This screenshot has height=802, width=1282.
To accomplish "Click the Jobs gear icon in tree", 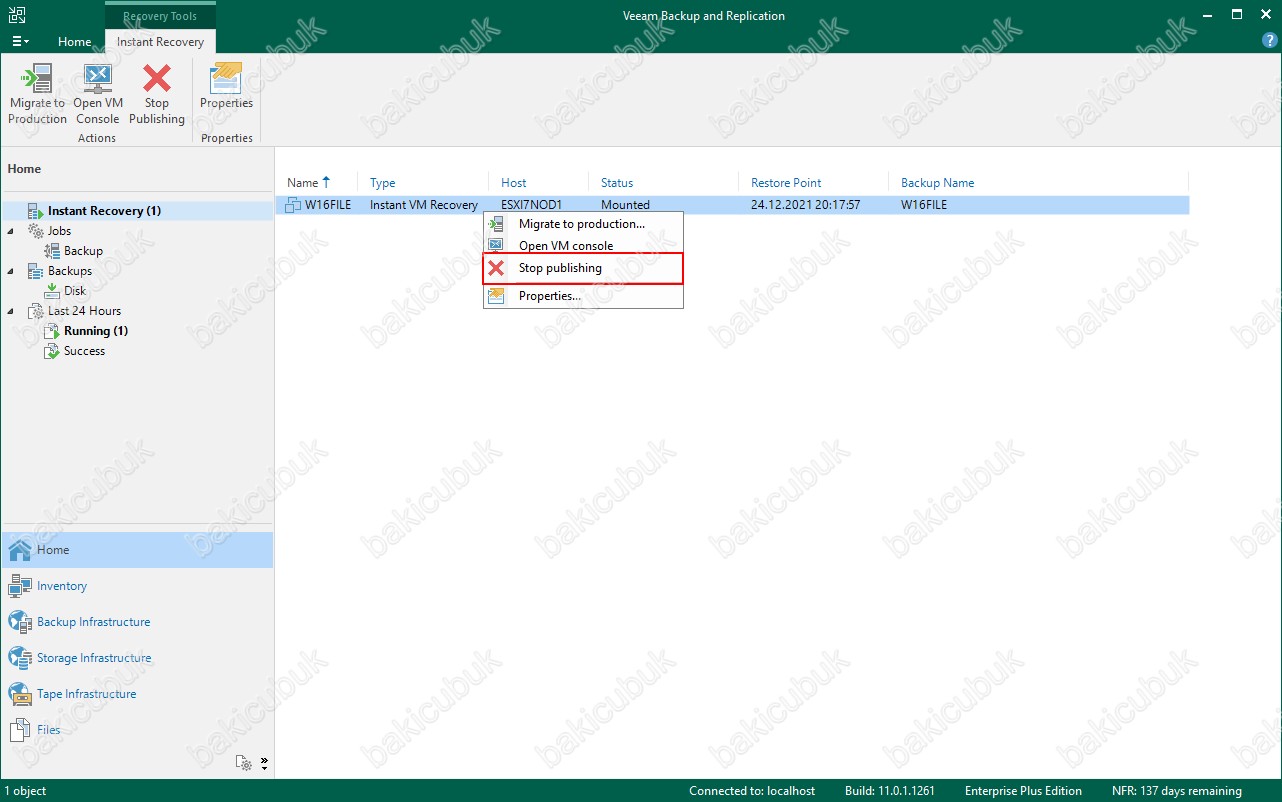I will pyautogui.click(x=35, y=231).
